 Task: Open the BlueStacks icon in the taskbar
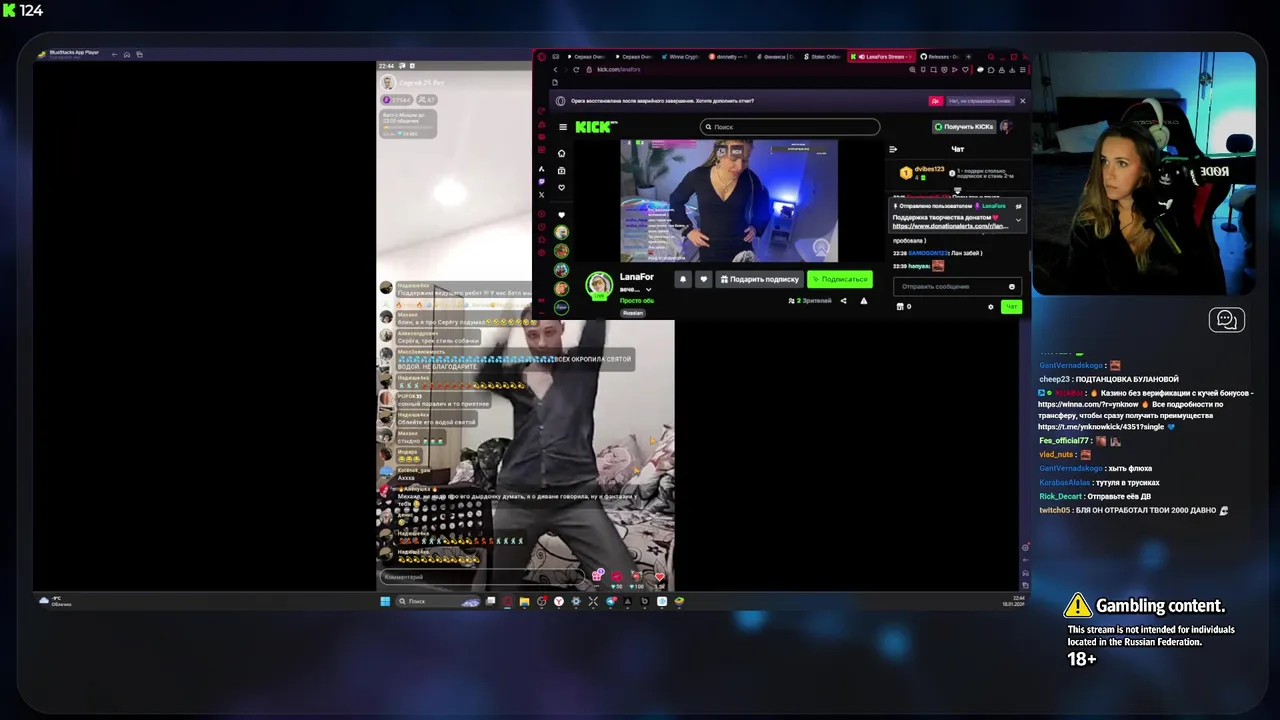coord(679,601)
